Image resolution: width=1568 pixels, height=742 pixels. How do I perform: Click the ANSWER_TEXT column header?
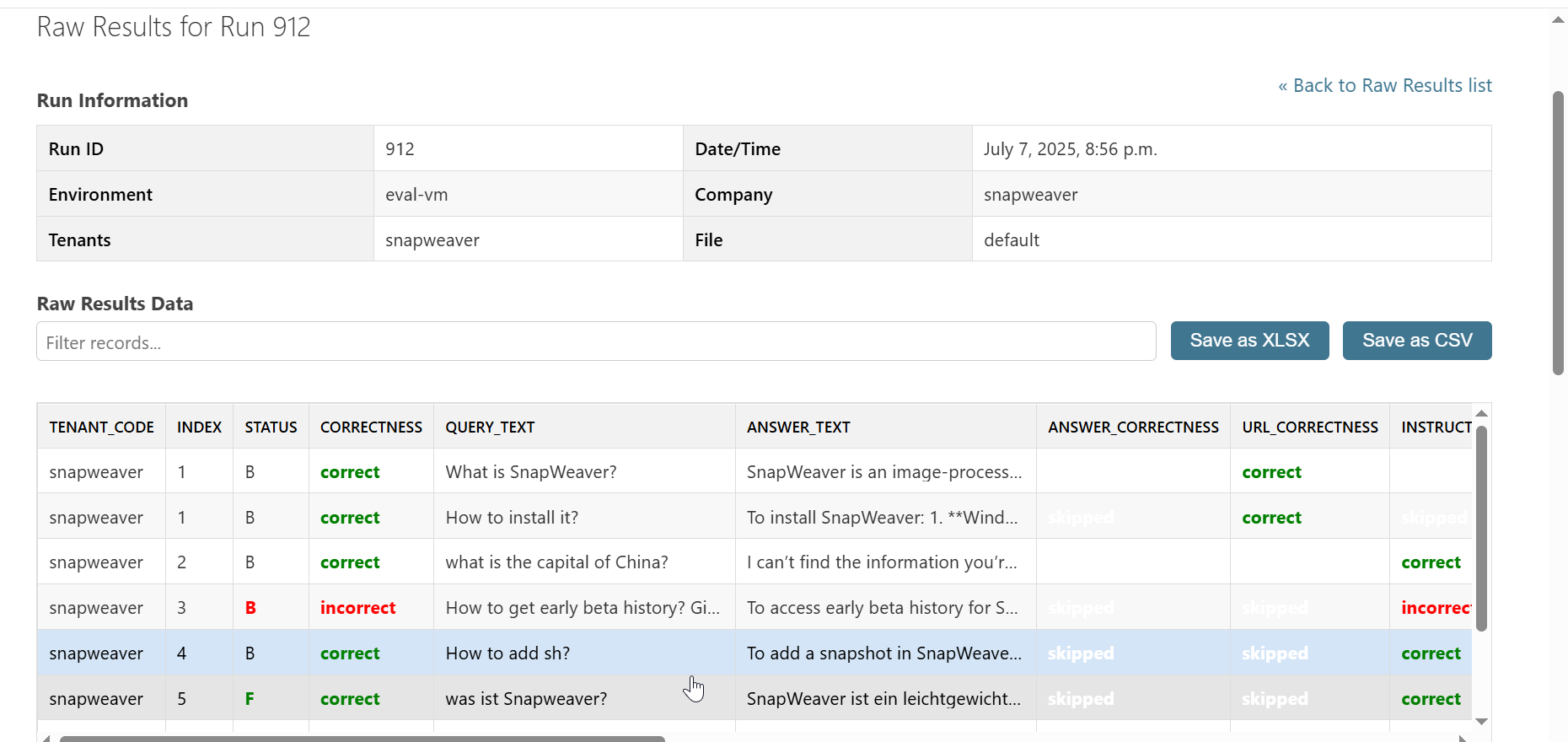pos(798,427)
